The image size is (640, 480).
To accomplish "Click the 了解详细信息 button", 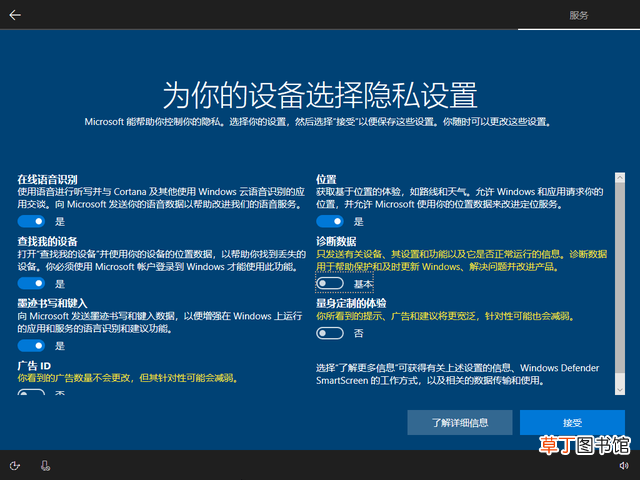I will click(x=460, y=422).
